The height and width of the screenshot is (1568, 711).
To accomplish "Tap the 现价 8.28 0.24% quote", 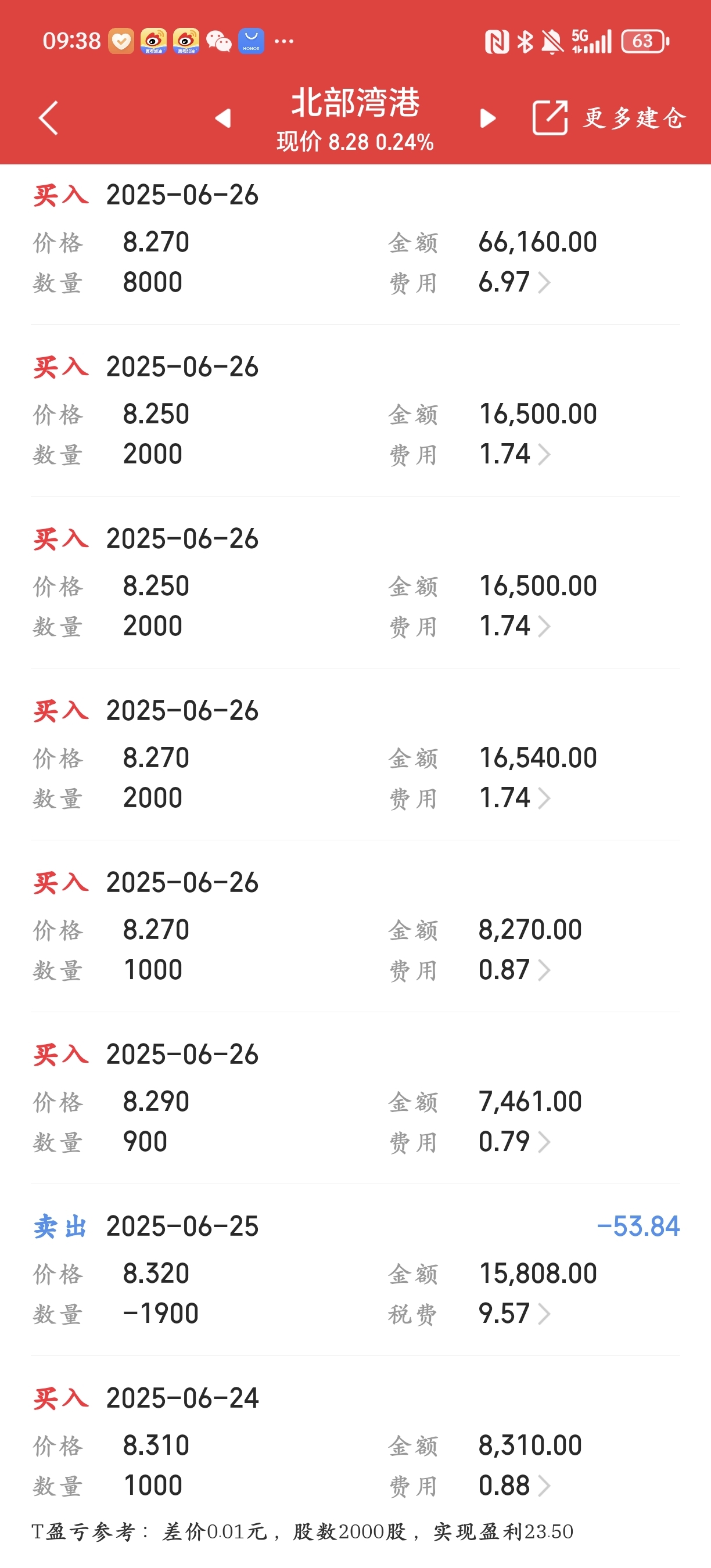I will [355, 142].
